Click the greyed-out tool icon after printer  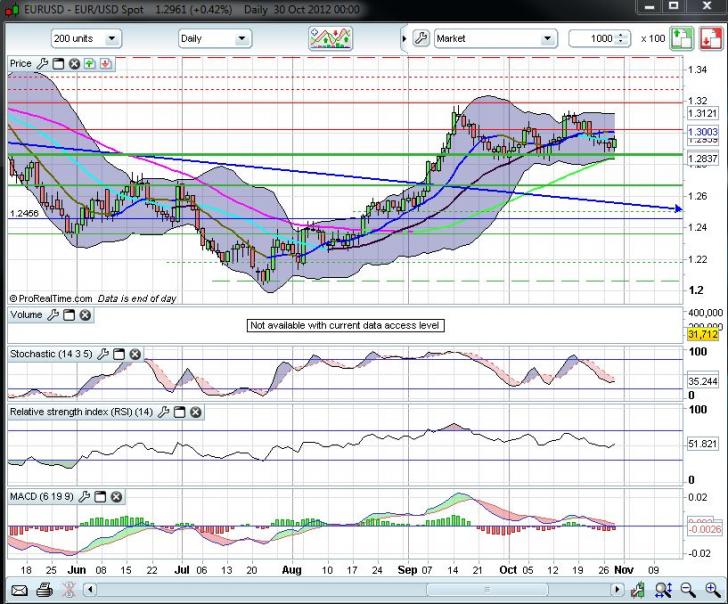coord(69,590)
